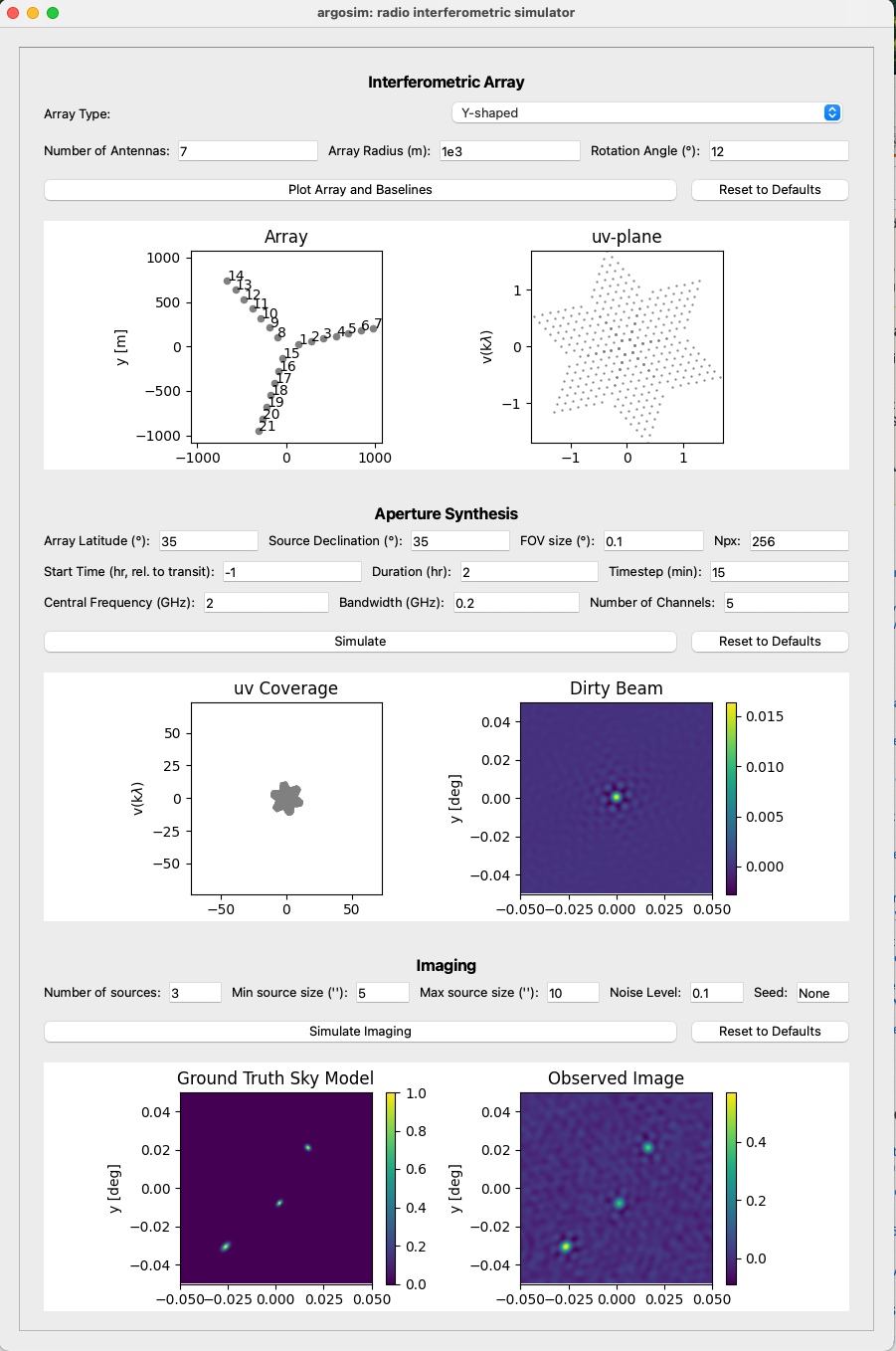Click the Ground Truth Sky Model image
Viewport: 896px width, 1351px height.
[275, 1188]
